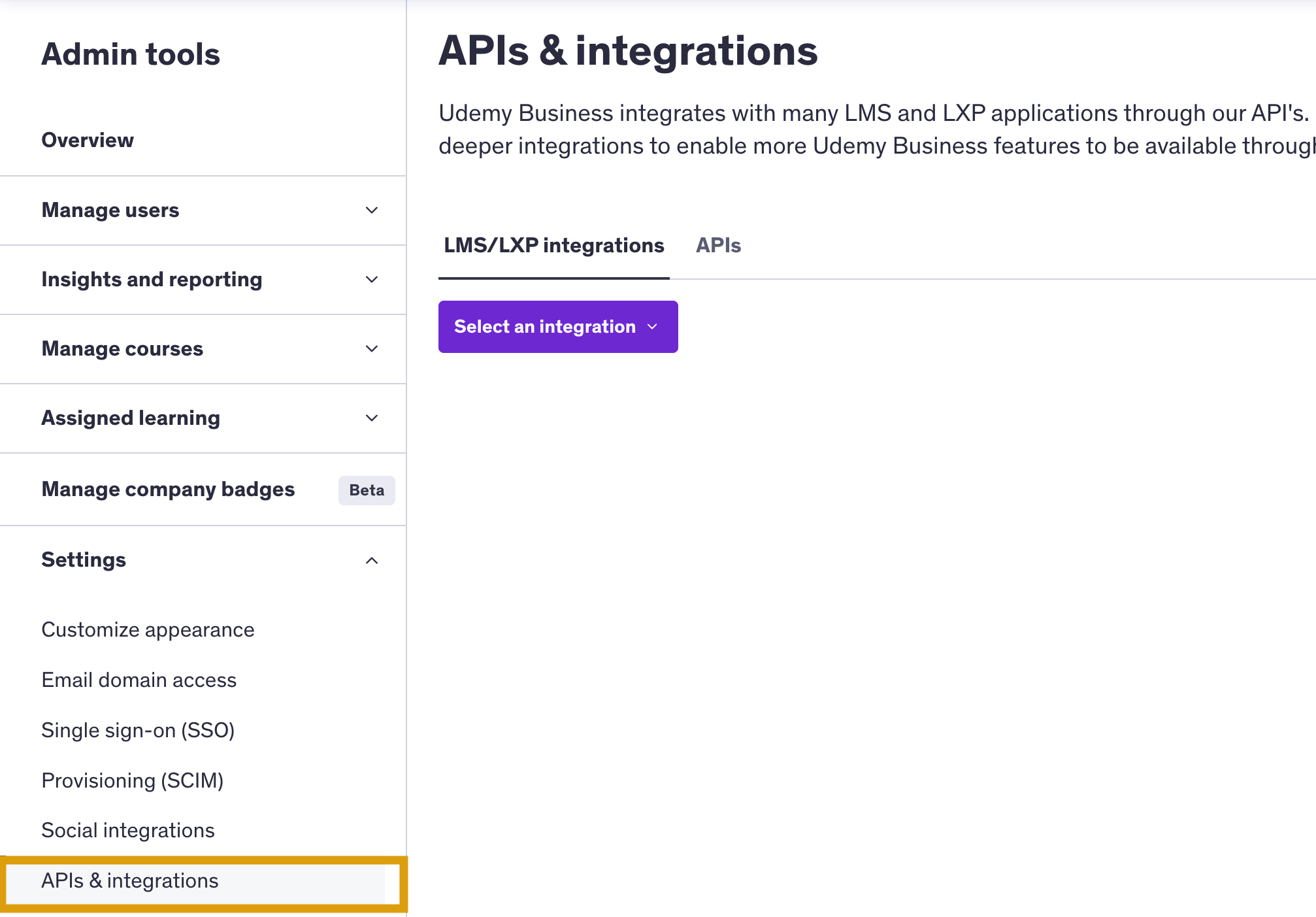Switch to the APIs tab
The image size is (1316, 917).
point(718,246)
